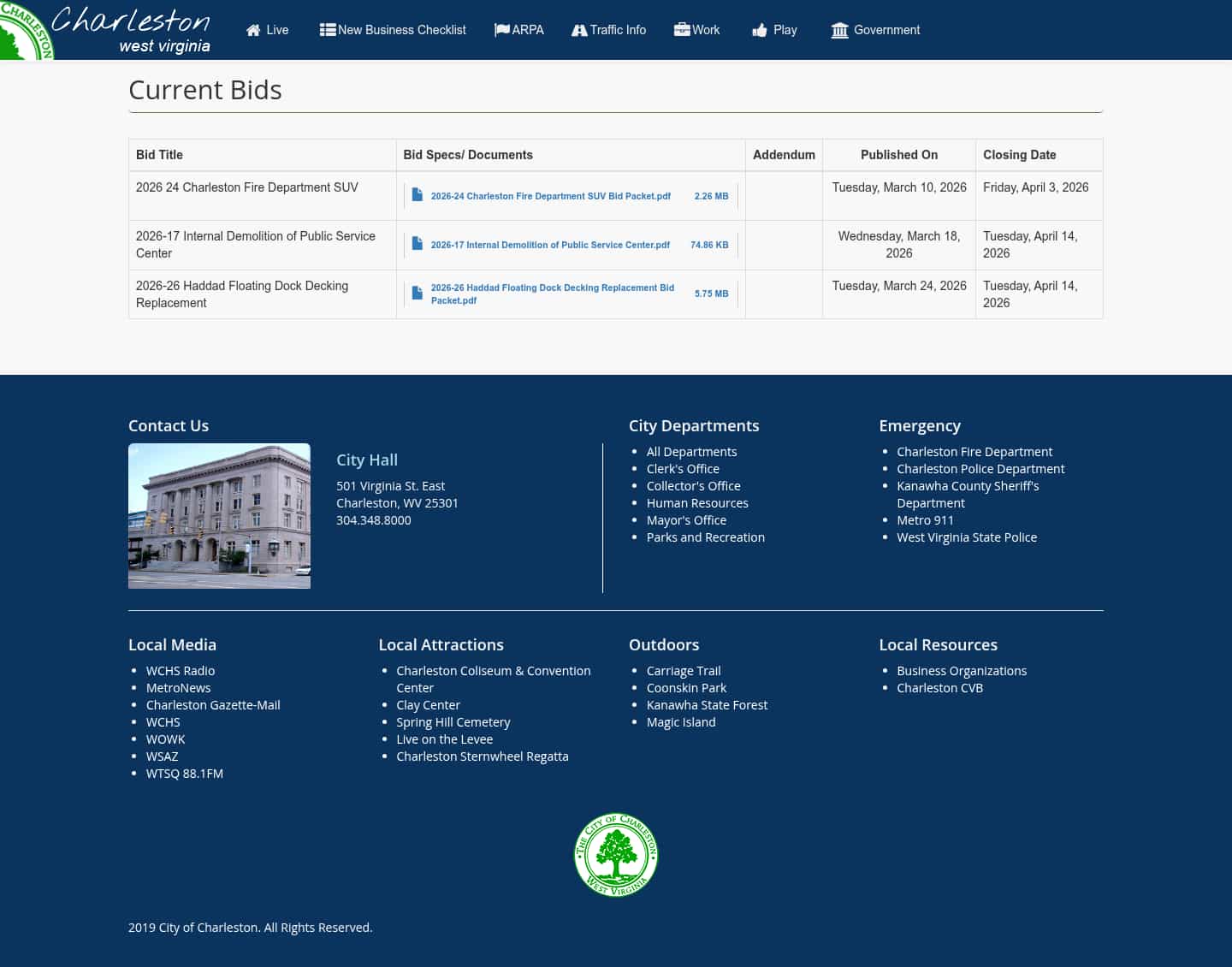Click the PDF icon for Internal Demolition bid packet
Viewport: 1232px width, 967px height.
tap(417, 243)
